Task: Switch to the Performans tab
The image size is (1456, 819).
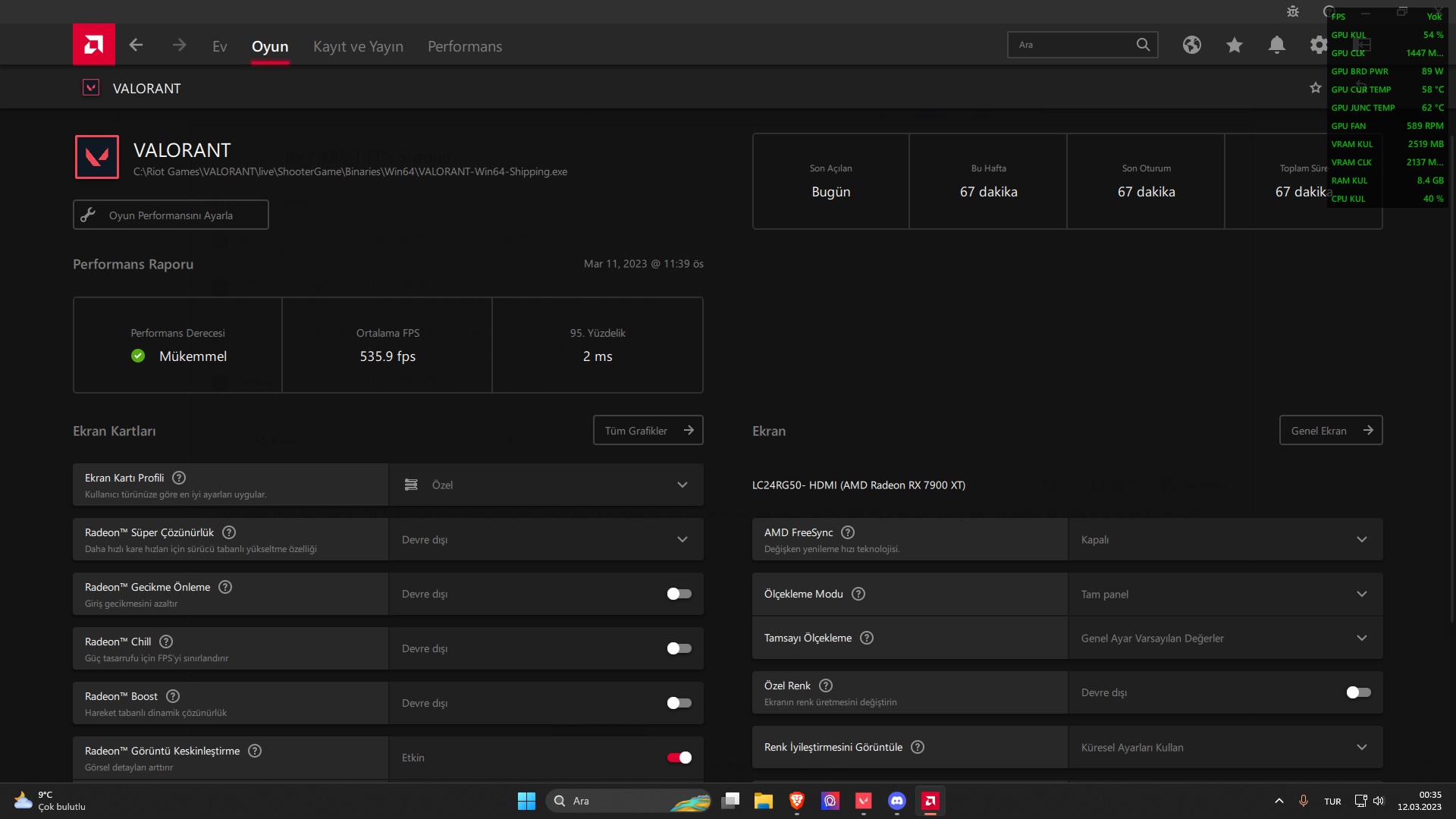Action: coord(464,46)
